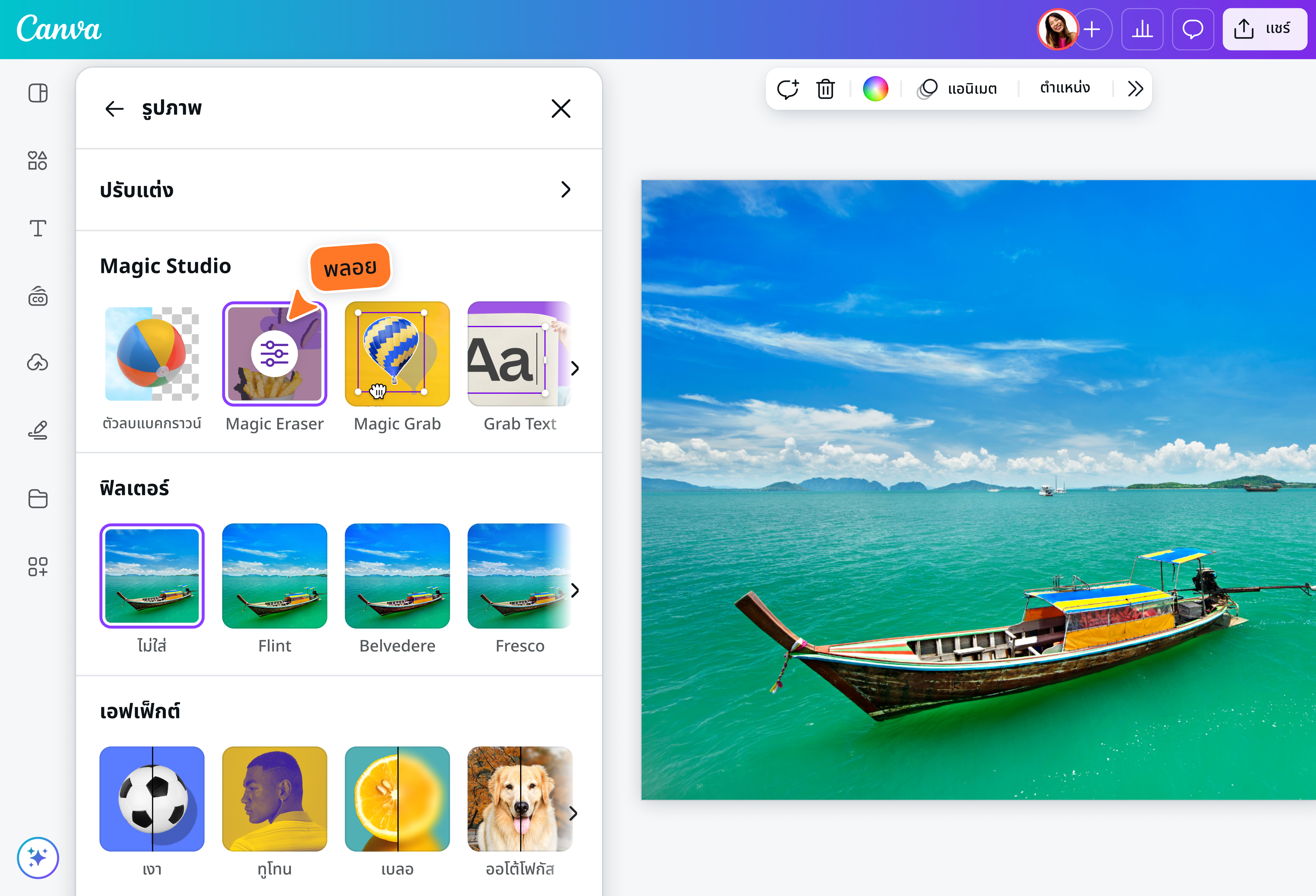Open the design/templates sidebar icon
The width and height of the screenshot is (1316, 896).
click(38, 93)
